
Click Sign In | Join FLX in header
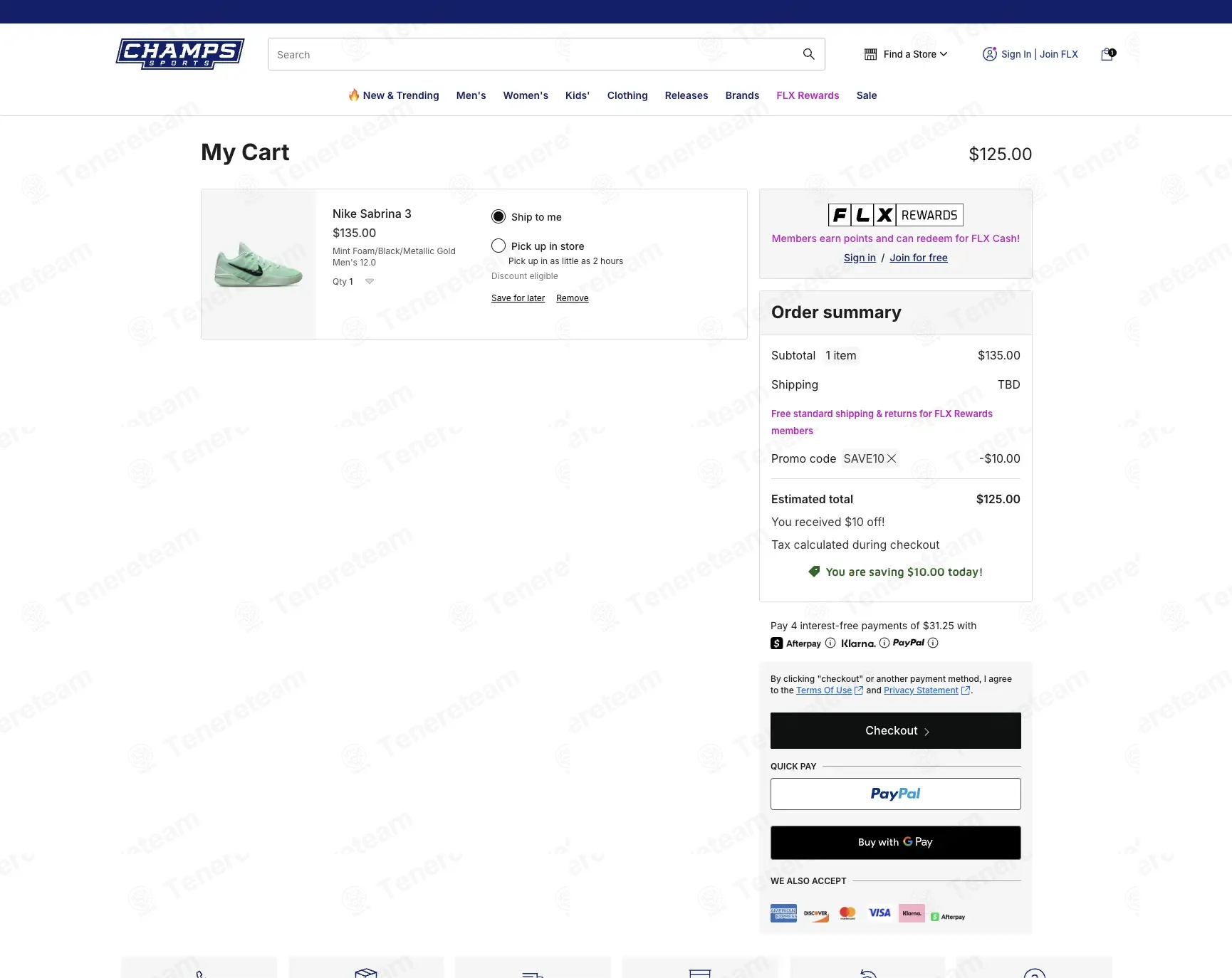click(1040, 54)
